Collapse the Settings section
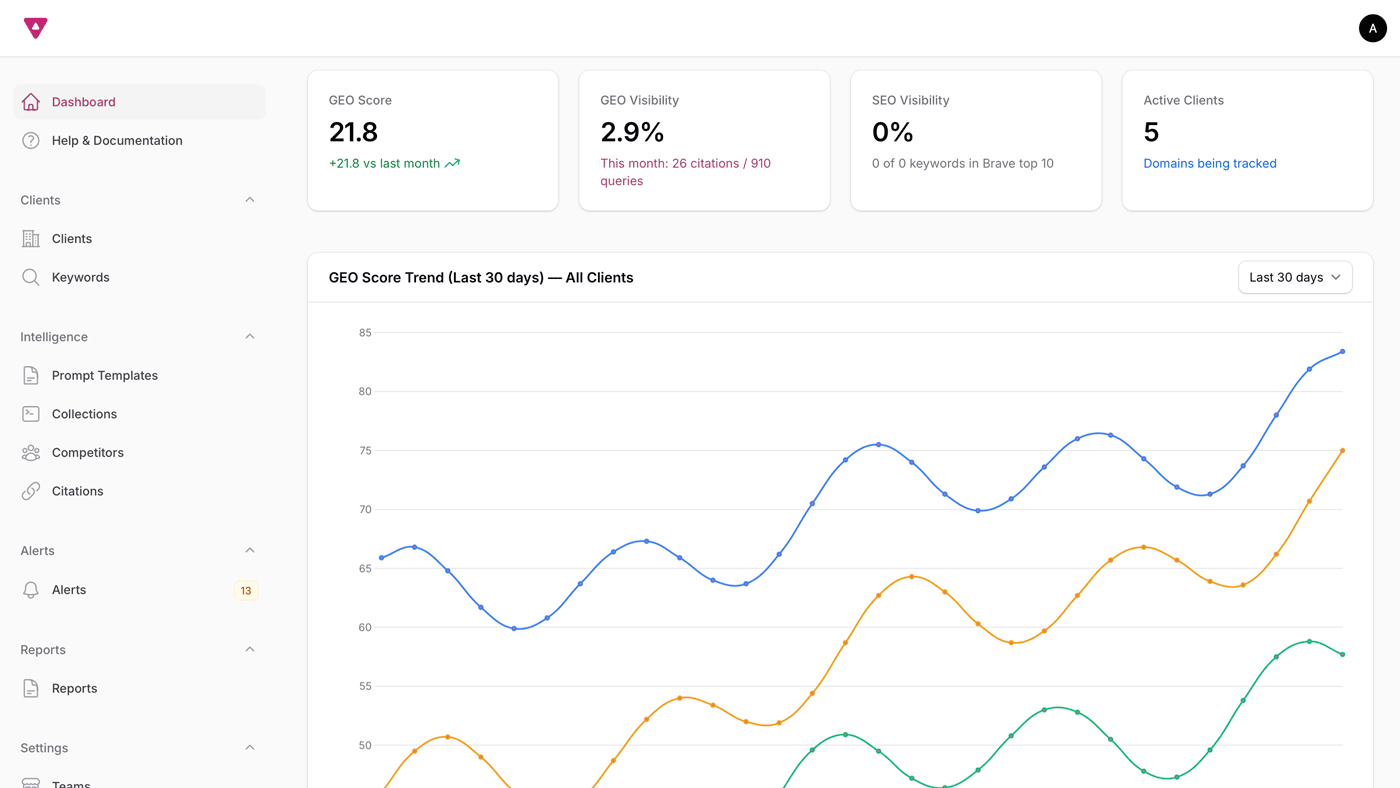The width and height of the screenshot is (1400, 788). coord(249,747)
